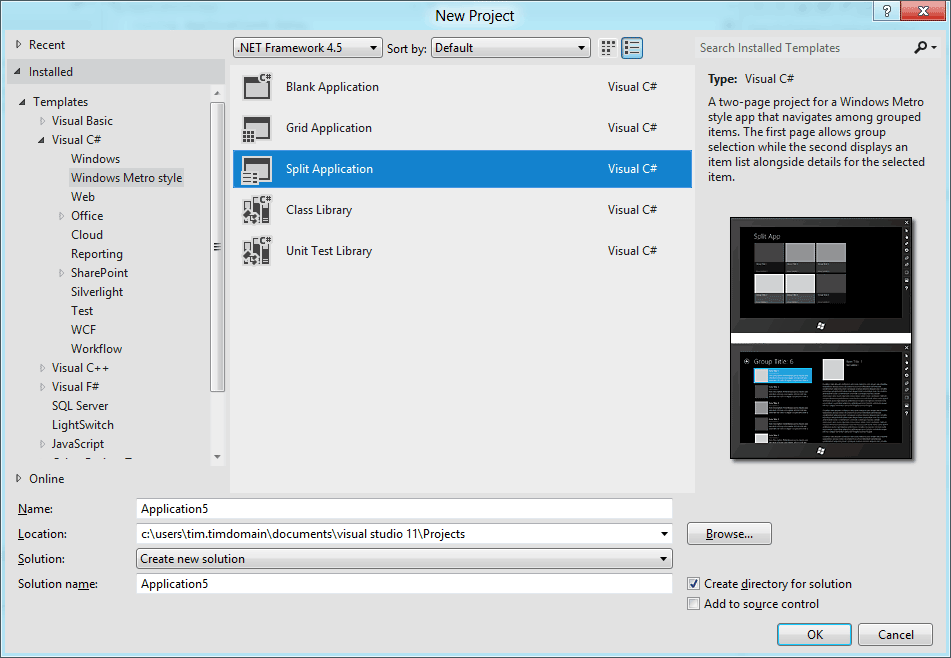Select the Unit Test Library icon
The height and width of the screenshot is (658, 951).
click(x=257, y=251)
